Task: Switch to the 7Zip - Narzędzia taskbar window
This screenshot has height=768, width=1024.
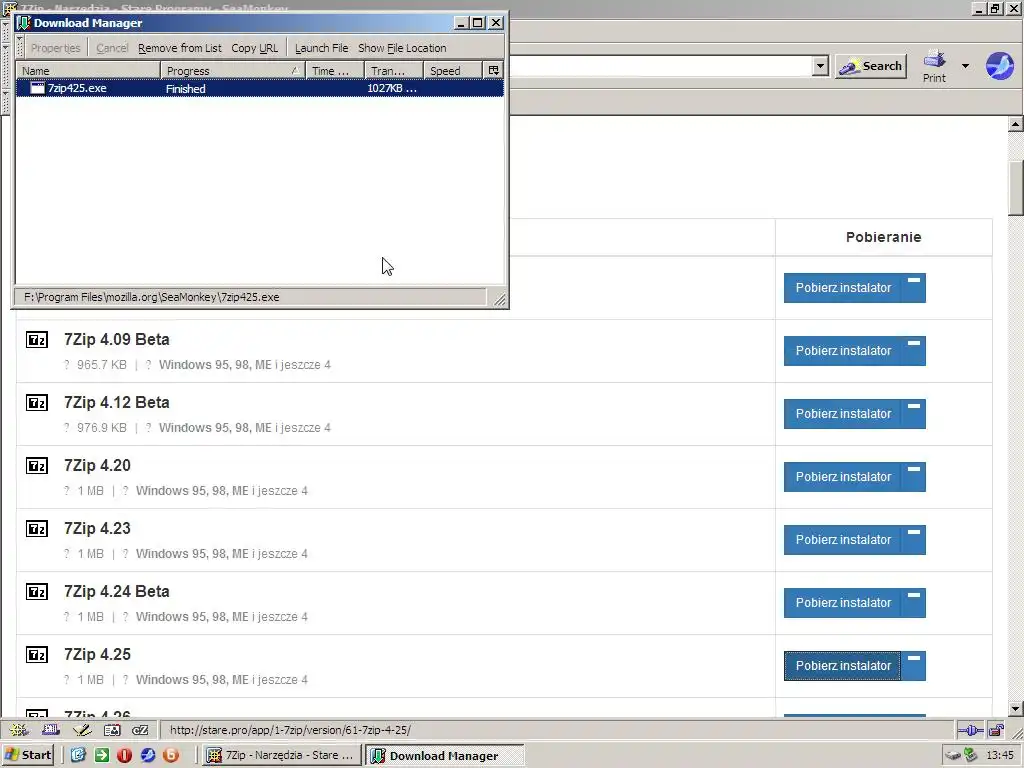Action: 281,755
